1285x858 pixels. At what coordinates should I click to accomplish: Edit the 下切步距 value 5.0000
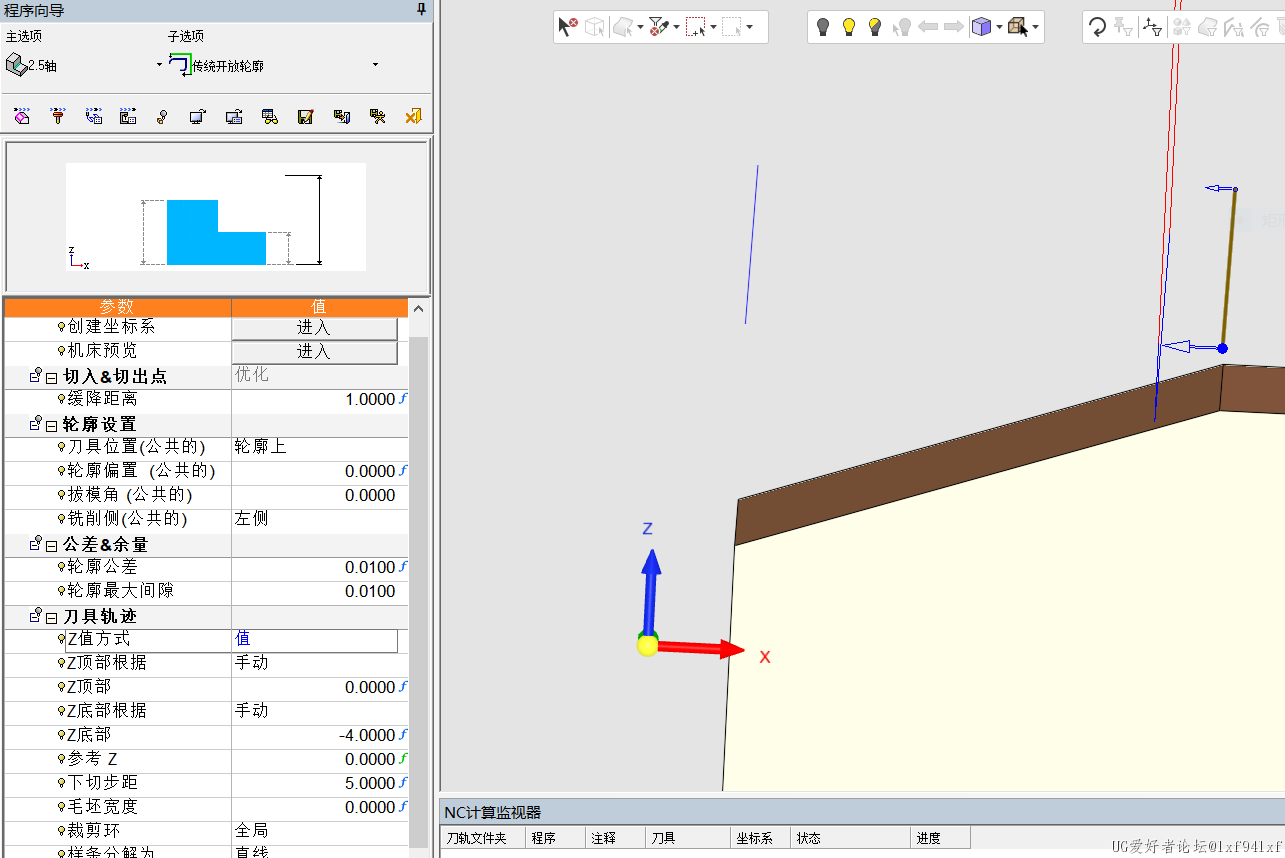[370, 783]
